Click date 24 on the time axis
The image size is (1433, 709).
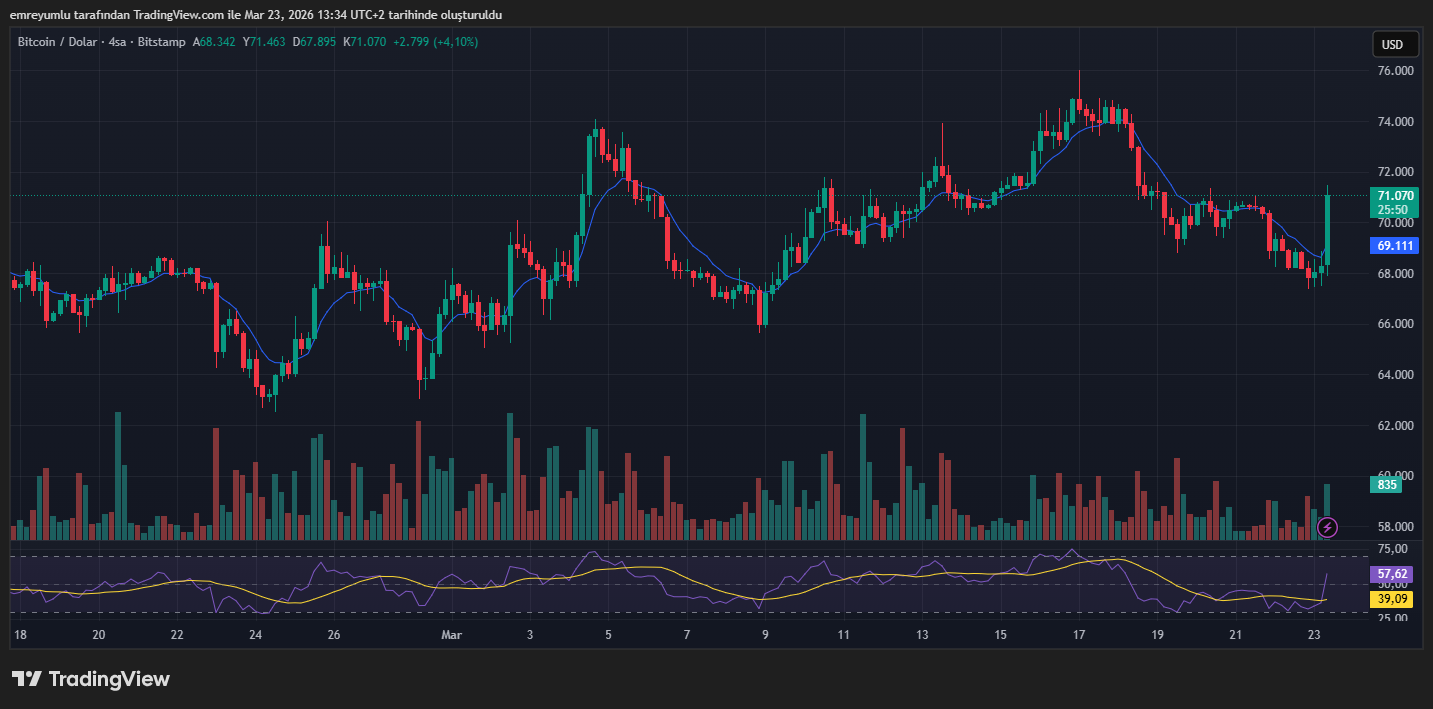coord(255,635)
